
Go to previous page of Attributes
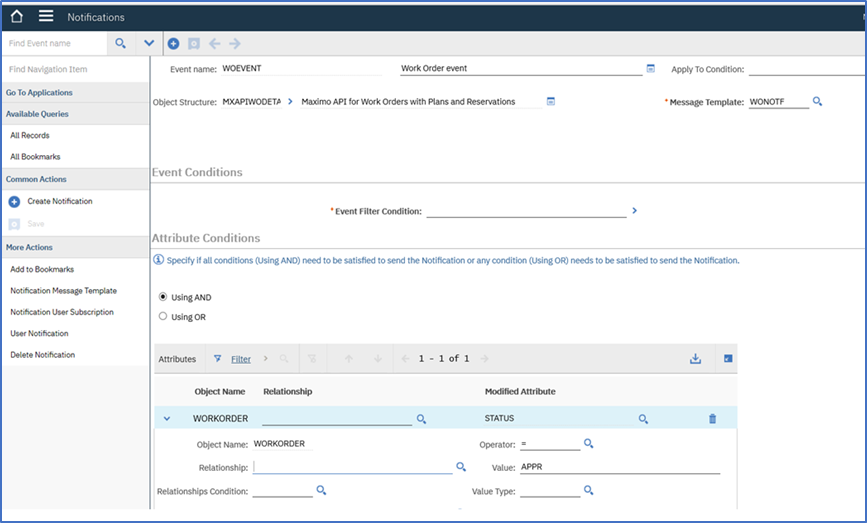tap(405, 359)
